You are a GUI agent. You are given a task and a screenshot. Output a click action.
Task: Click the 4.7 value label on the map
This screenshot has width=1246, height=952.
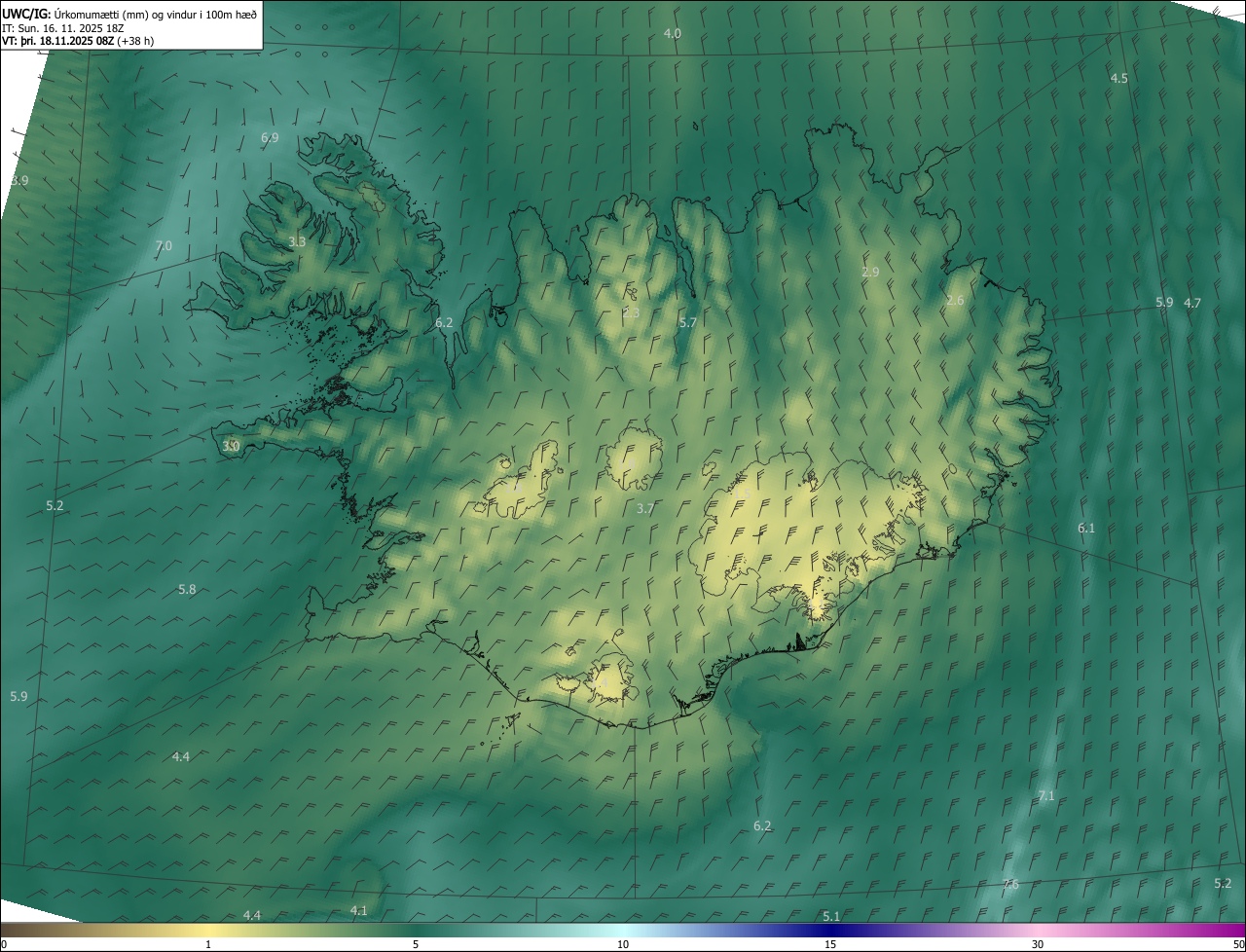click(1192, 304)
